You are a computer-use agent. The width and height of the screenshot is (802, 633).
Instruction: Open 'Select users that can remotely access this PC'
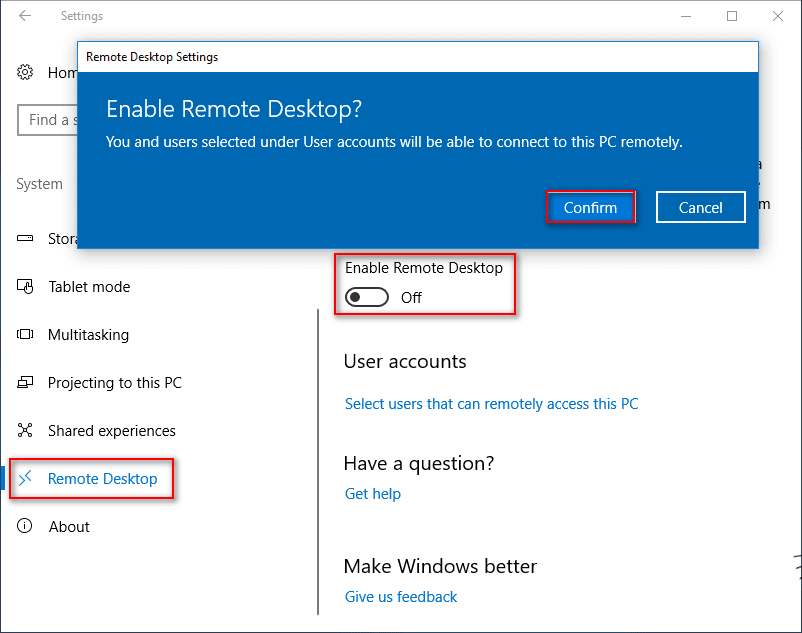tap(491, 404)
